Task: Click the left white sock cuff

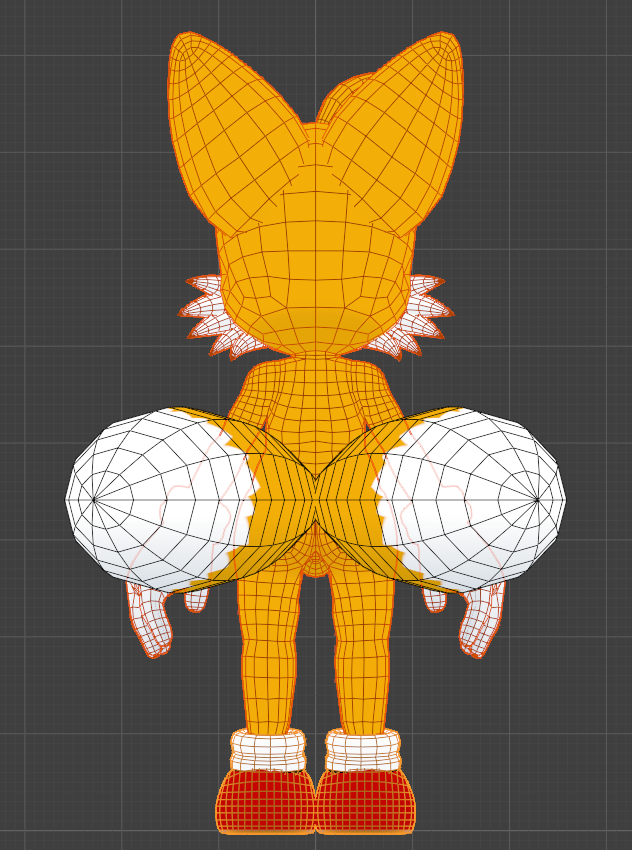Action: pyautogui.click(x=268, y=750)
